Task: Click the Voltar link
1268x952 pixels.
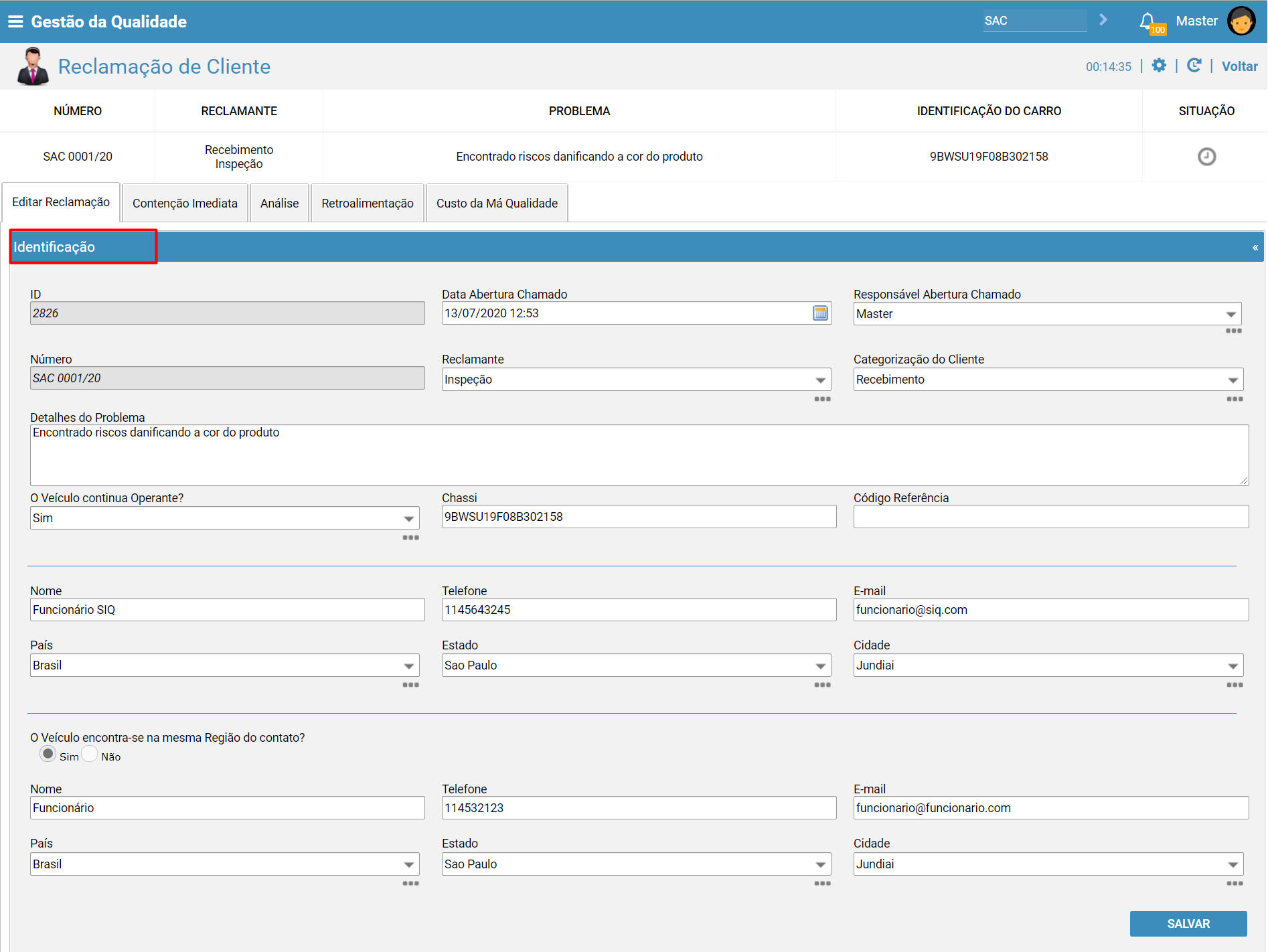Action: pos(1239,66)
